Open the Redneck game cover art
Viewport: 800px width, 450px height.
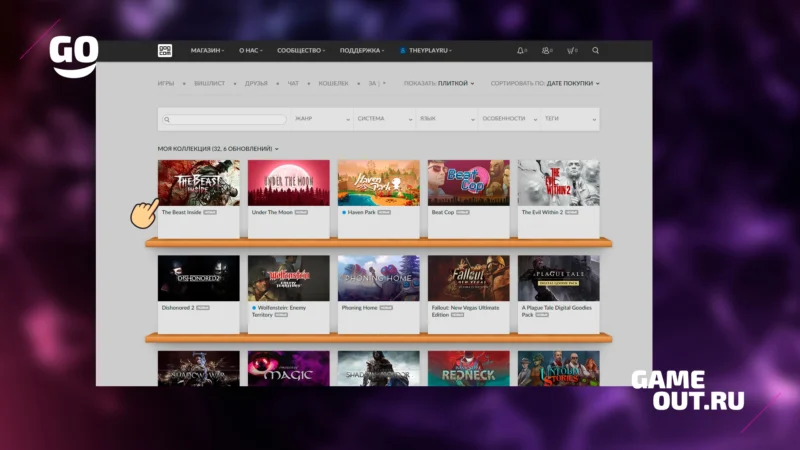point(468,368)
